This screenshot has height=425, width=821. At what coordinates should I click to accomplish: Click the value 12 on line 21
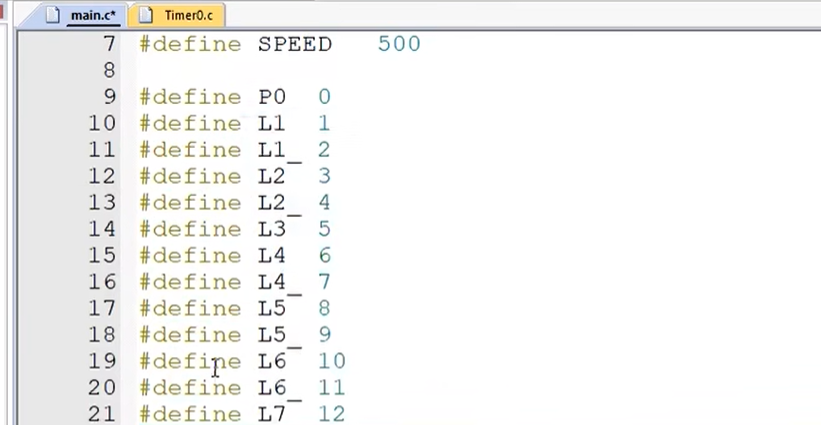coord(331,414)
